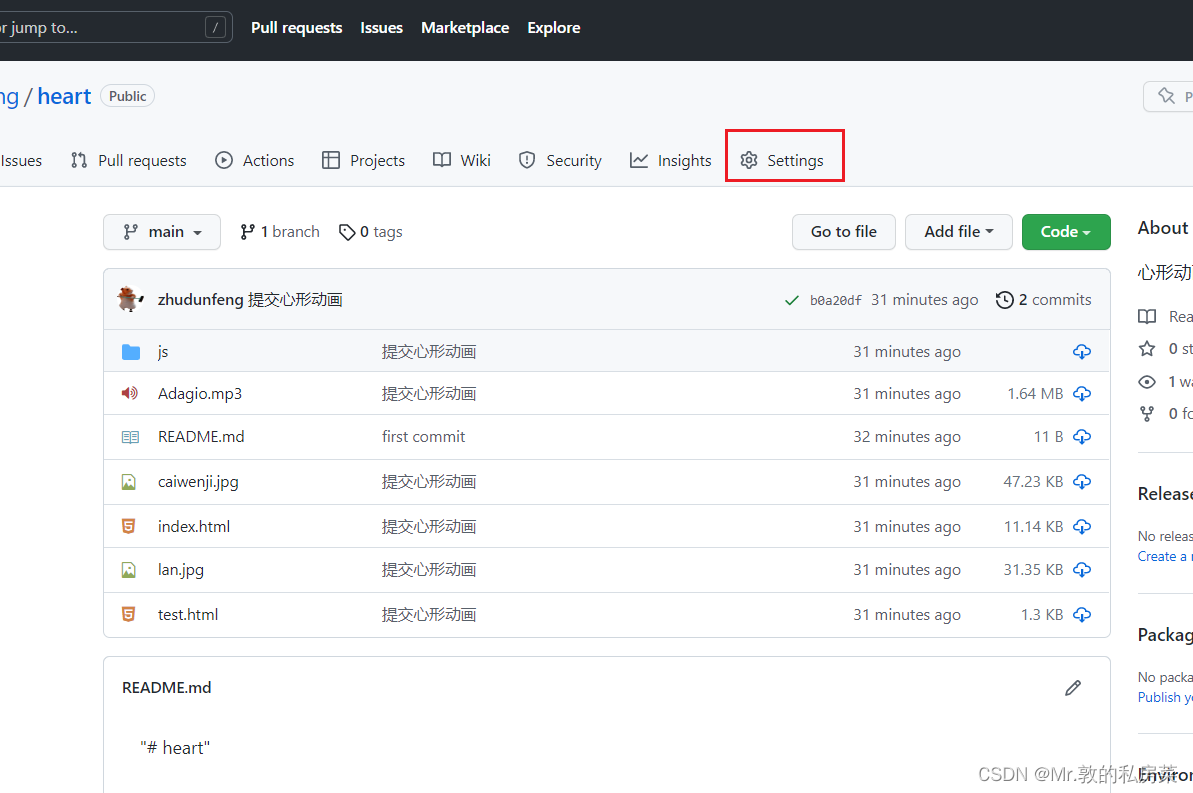Click the test.html HTML5 icon
1193x793 pixels.
129,614
